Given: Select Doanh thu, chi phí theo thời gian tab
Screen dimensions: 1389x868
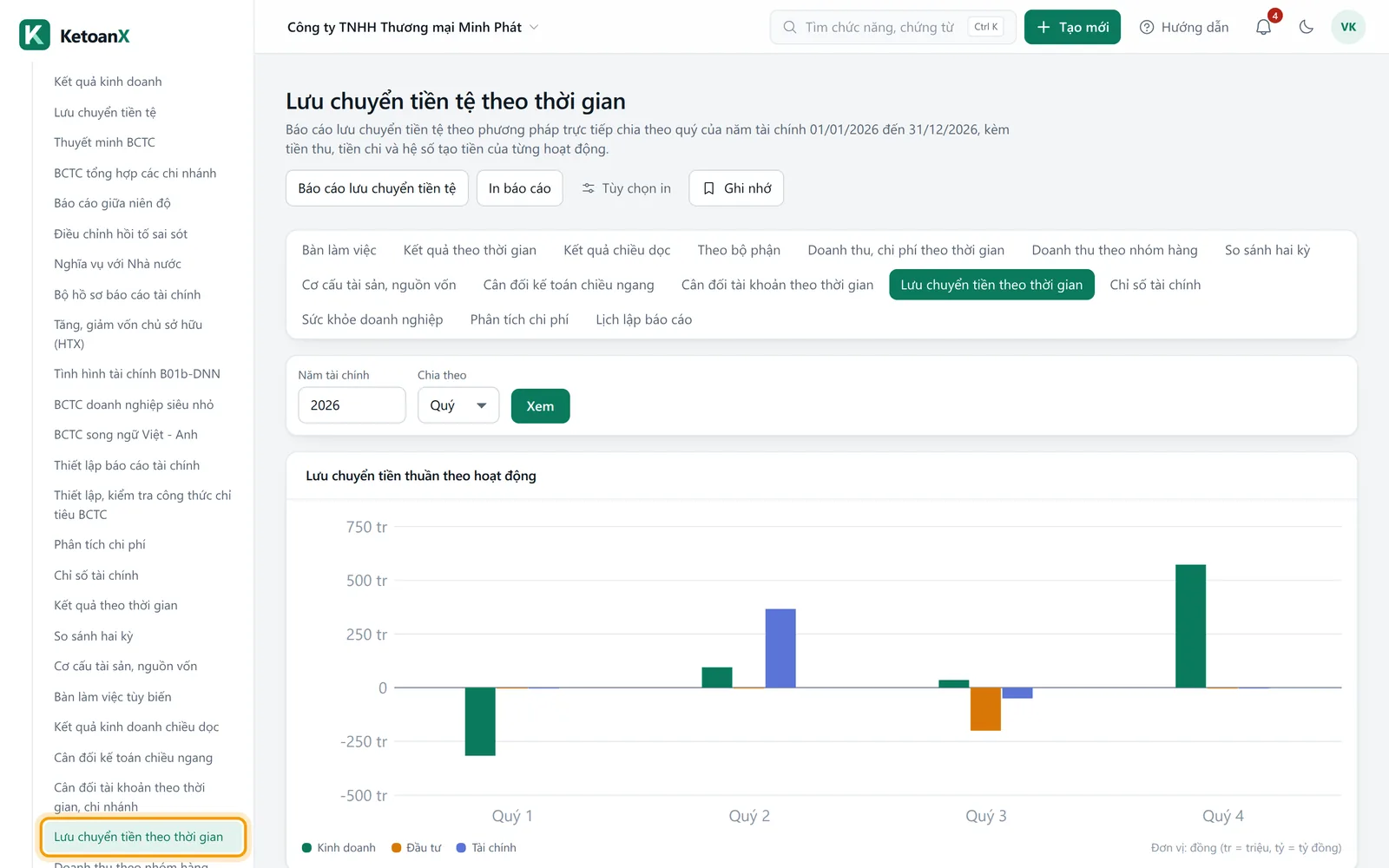Looking at the screenshot, I should pyautogui.click(x=906, y=250).
